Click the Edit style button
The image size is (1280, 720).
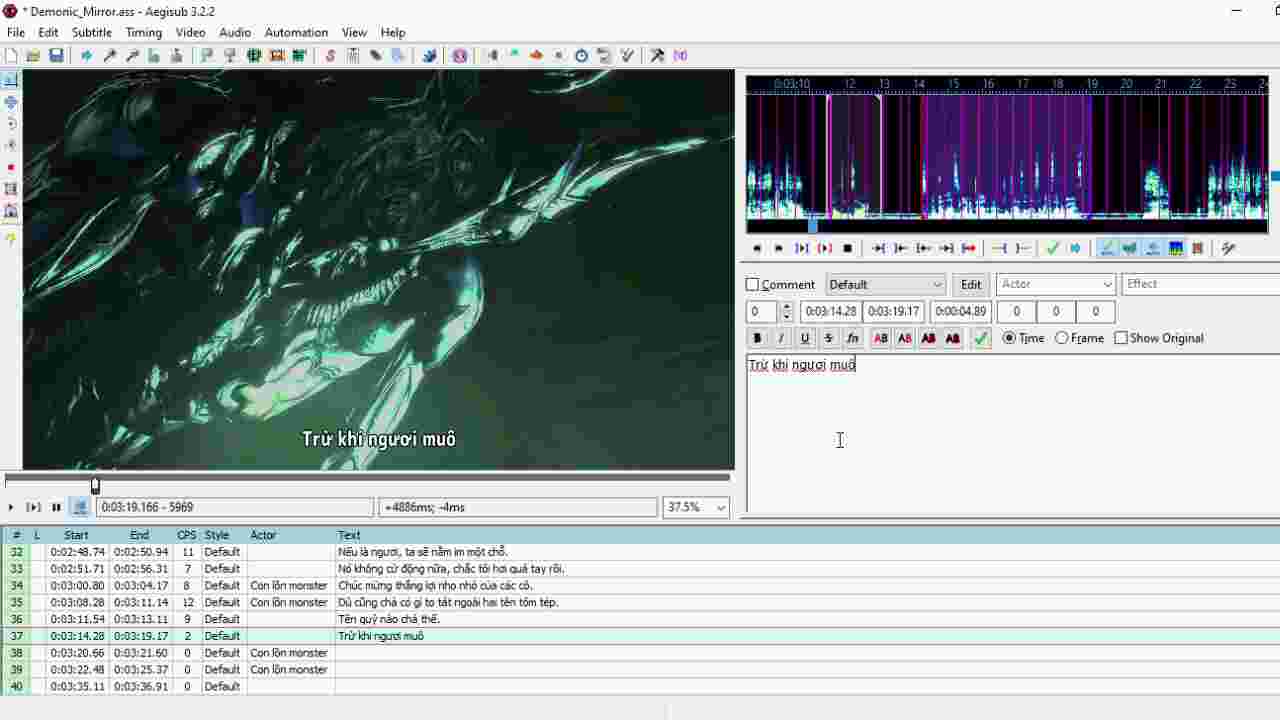(971, 285)
